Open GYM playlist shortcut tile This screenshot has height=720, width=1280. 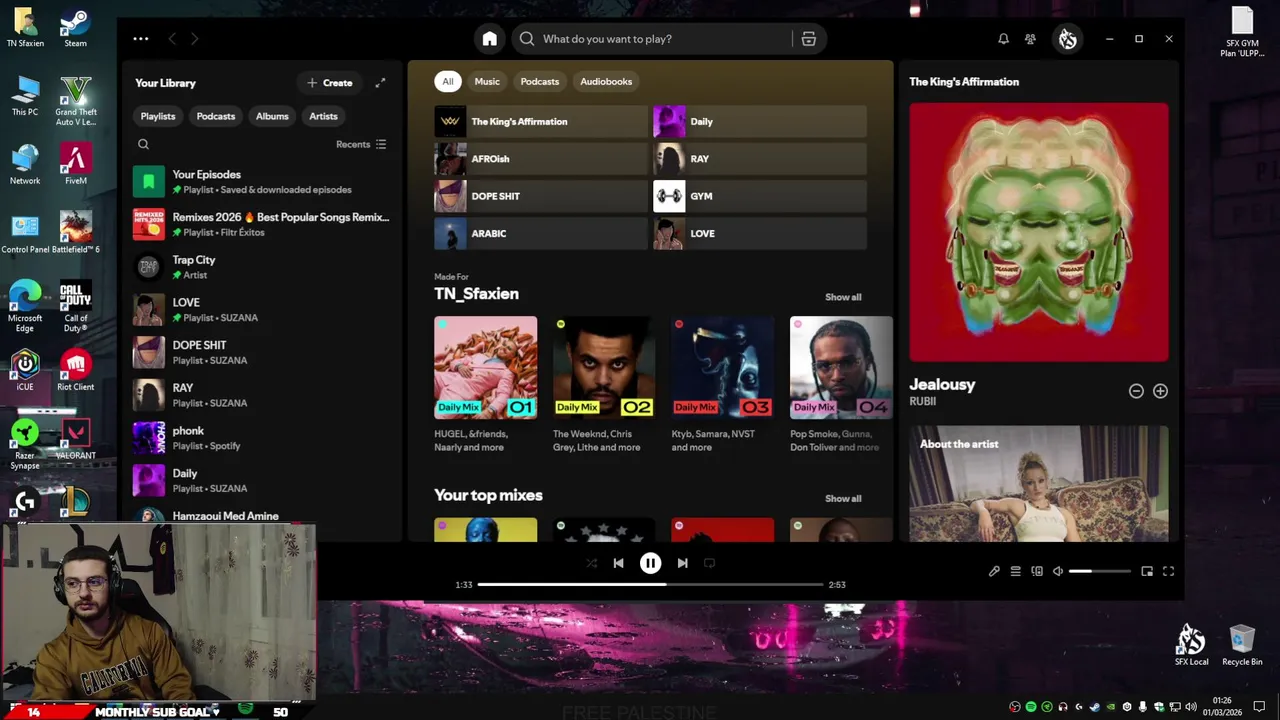coord(760,196)
